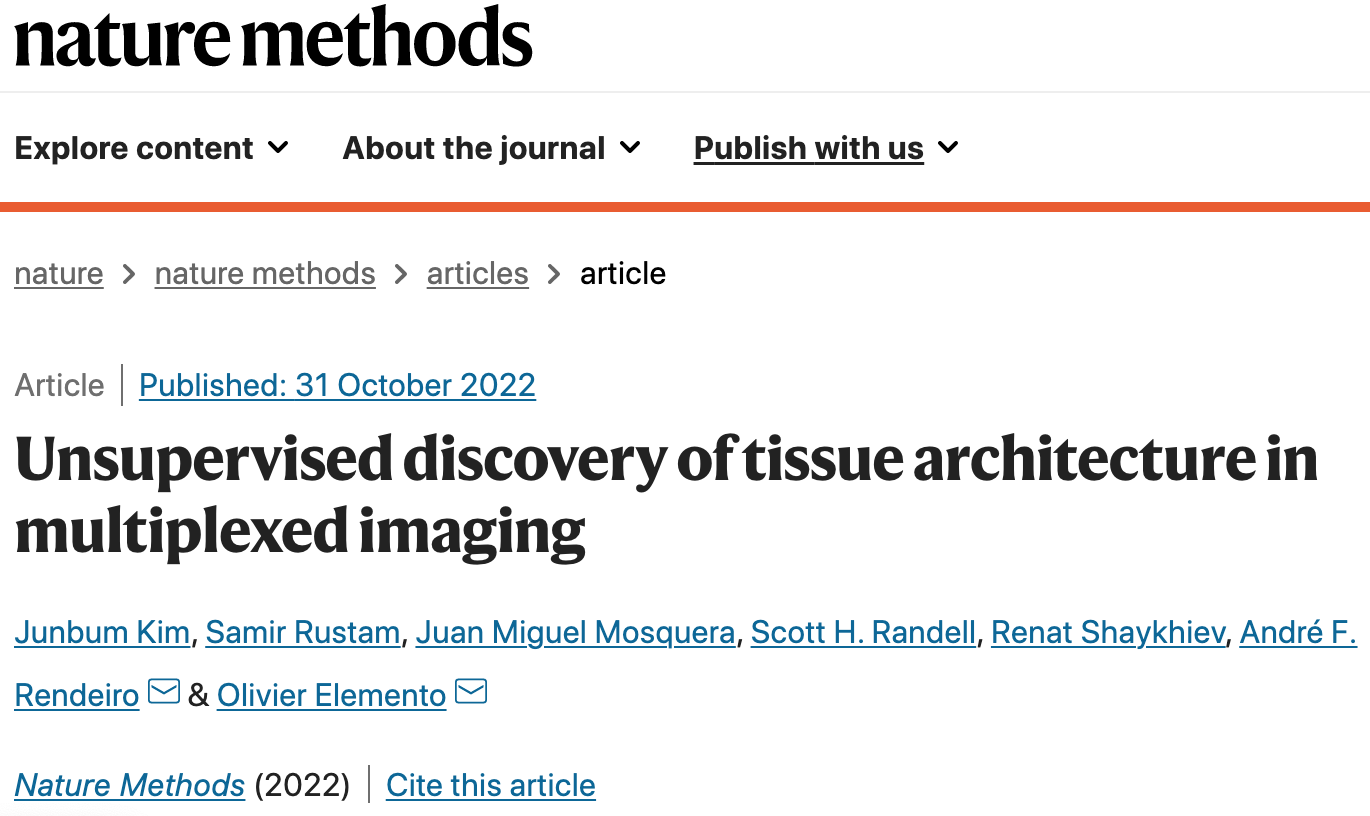Screen dimensions: 1370x816
Task: Go to nature breadcrumb link
Action: (59, 273)
